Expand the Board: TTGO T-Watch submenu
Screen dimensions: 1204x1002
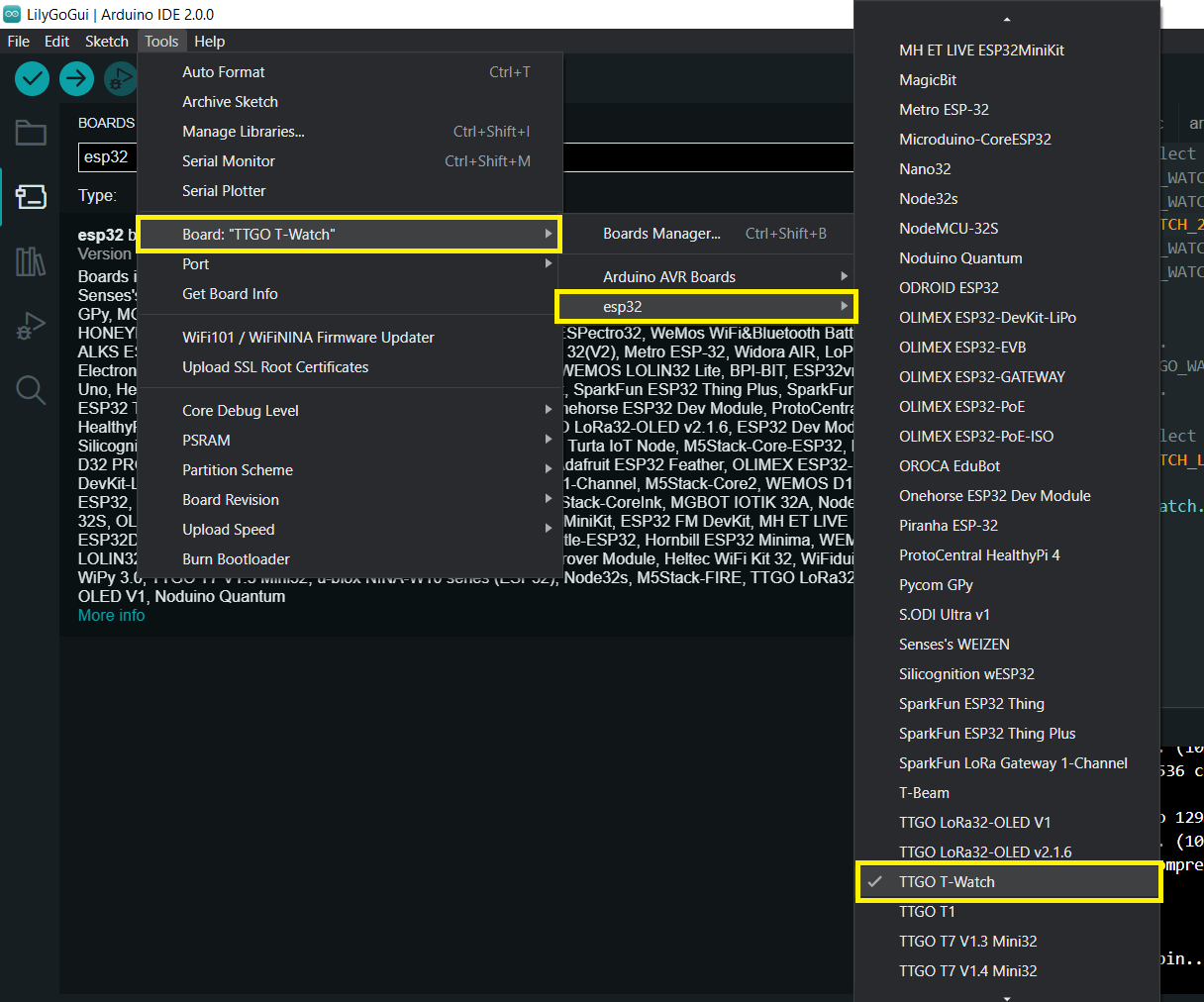pyautogui.click(x=350, y=234)
